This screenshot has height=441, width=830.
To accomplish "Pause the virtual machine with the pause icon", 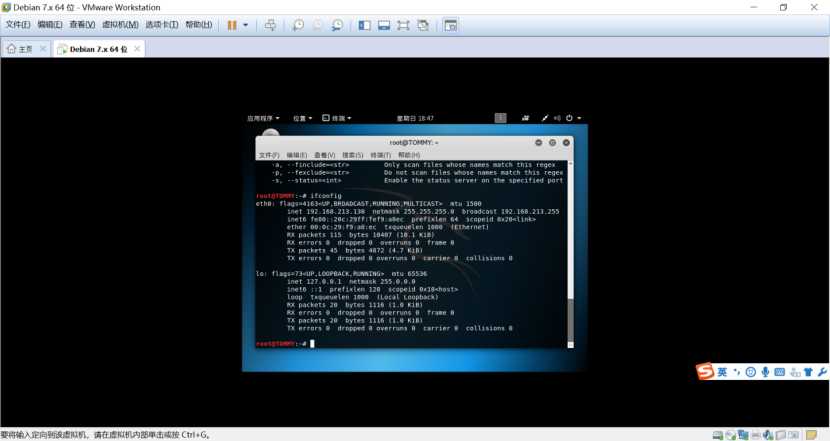I will tap(232, 25).
